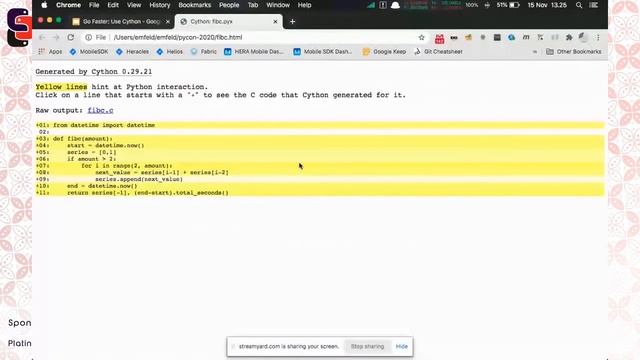Click the dark square extension icon
Screen dimensions: 640x360
click(x=497, y=37)
